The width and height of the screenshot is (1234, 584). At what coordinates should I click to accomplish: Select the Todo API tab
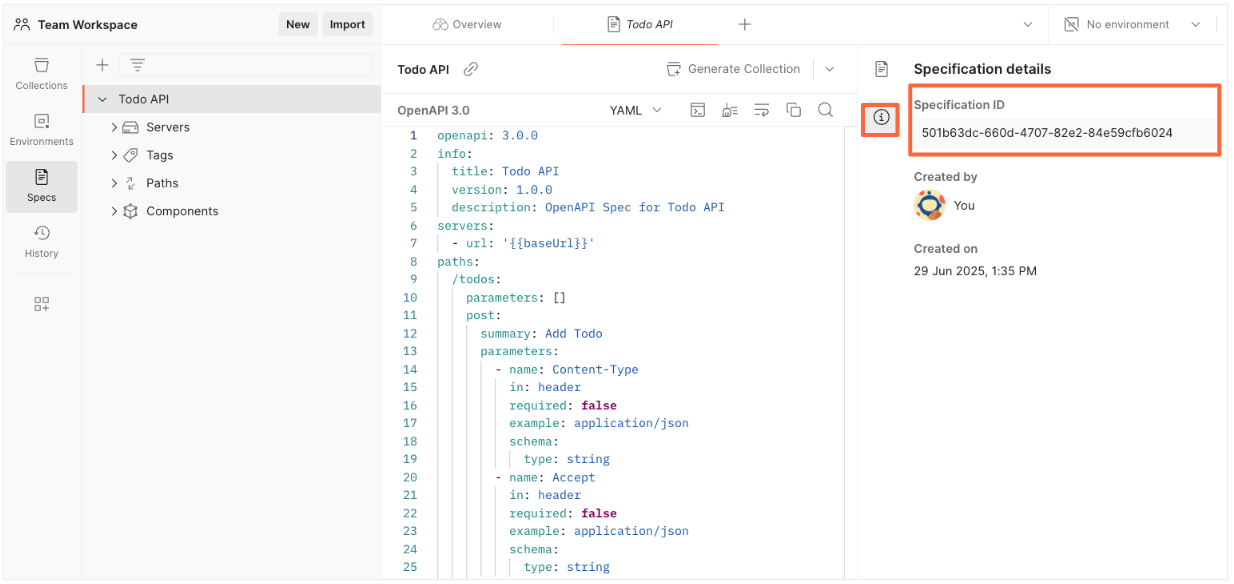point(640,24)
